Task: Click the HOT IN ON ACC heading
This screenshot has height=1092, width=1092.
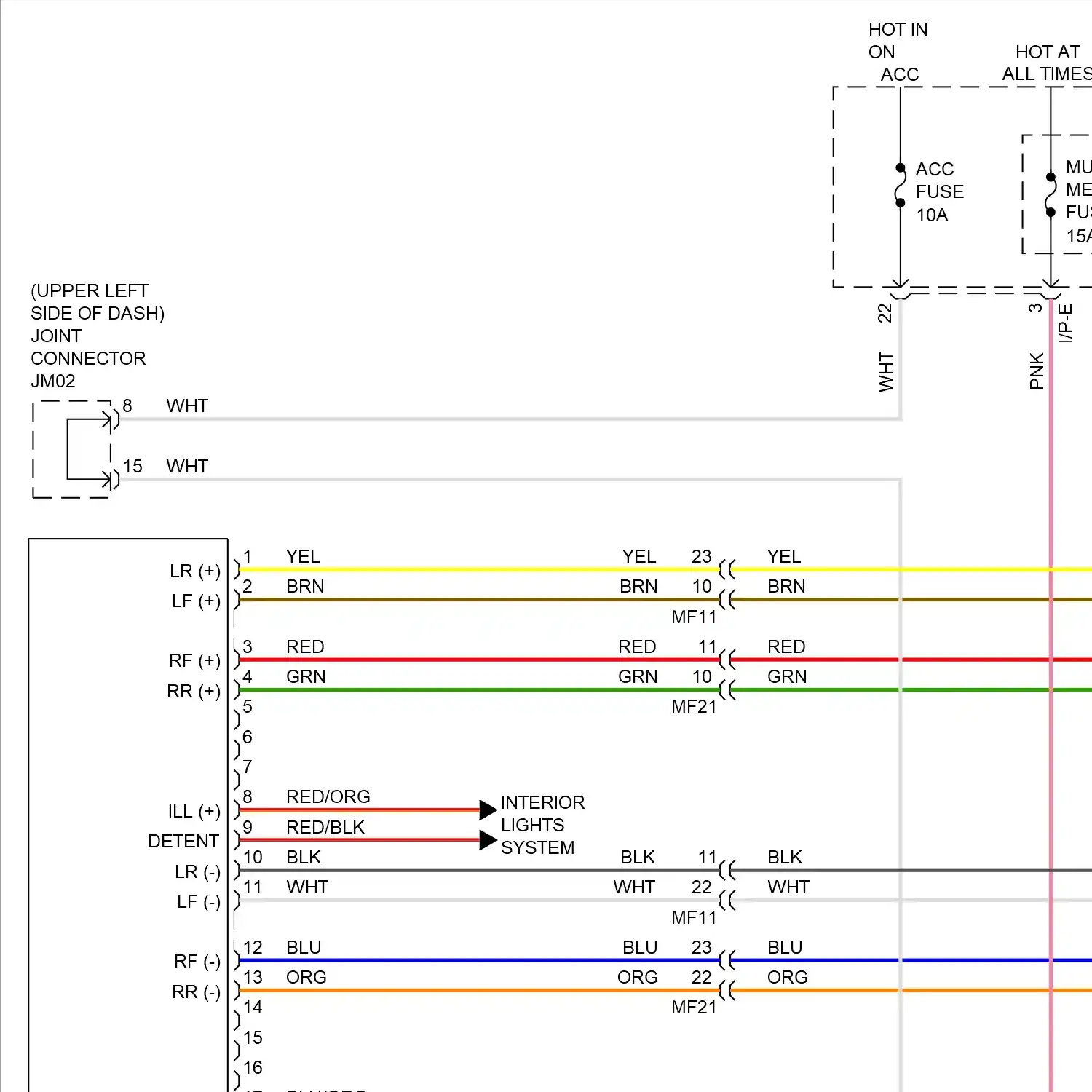Action: pyautogui.click(x=897, y=52)
